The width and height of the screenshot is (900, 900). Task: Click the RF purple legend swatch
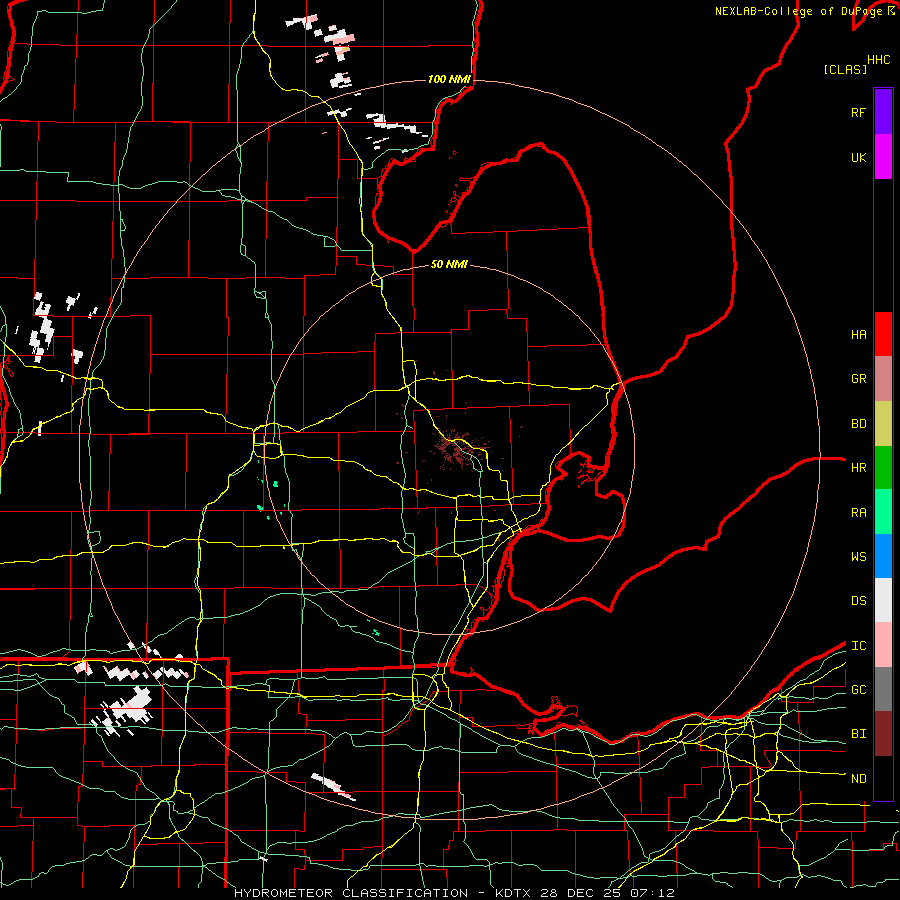click(883, 112)
